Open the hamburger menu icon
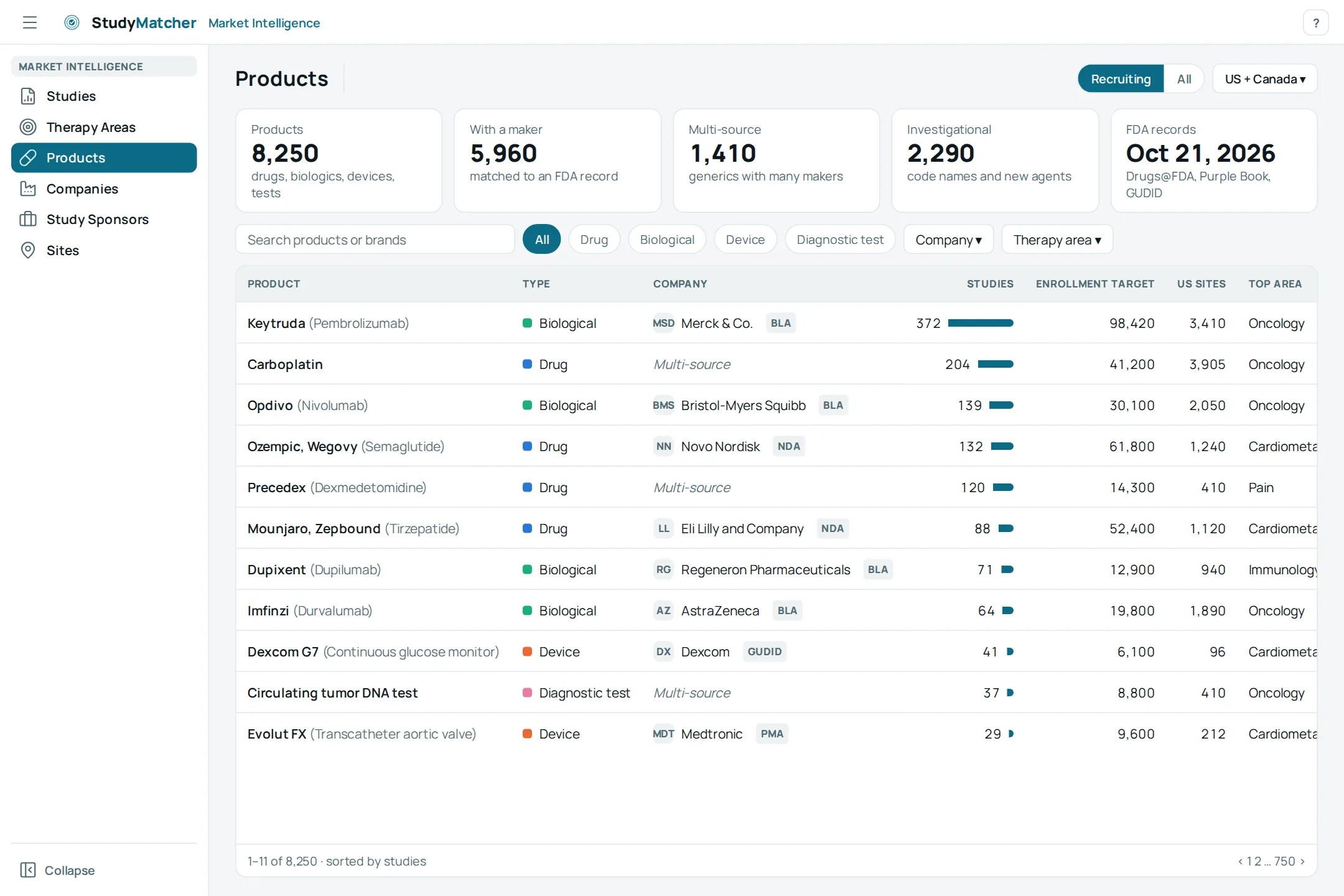The width and height of the screenshot is (1344, 896). point(30,22)
